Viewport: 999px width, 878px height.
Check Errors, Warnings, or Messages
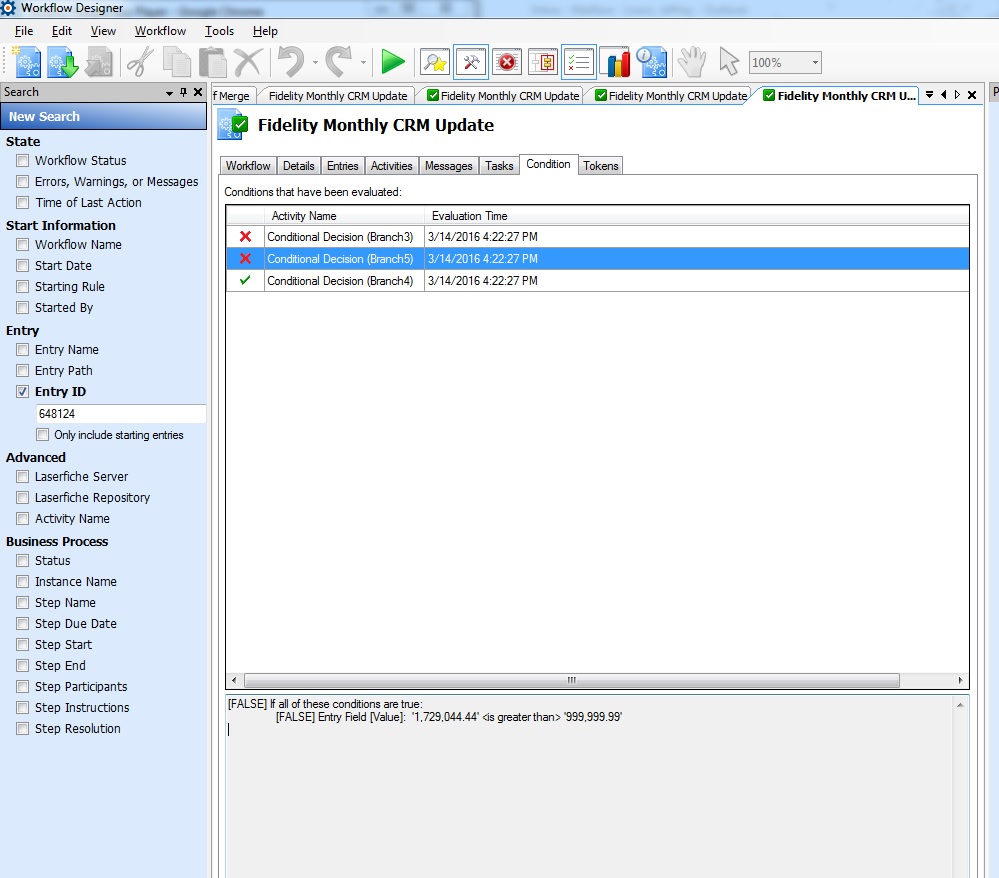coord(23,182)
